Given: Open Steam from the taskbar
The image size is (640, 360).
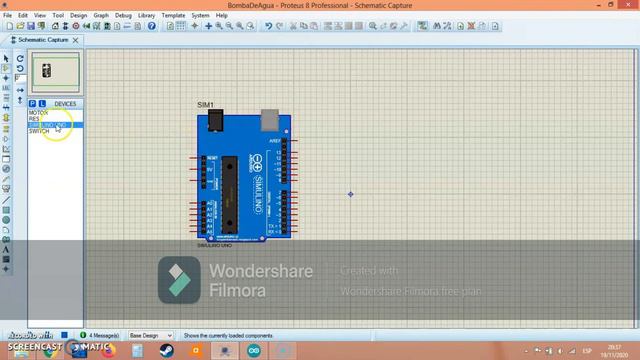Looking at the screenshot, I should click(167, 351).
